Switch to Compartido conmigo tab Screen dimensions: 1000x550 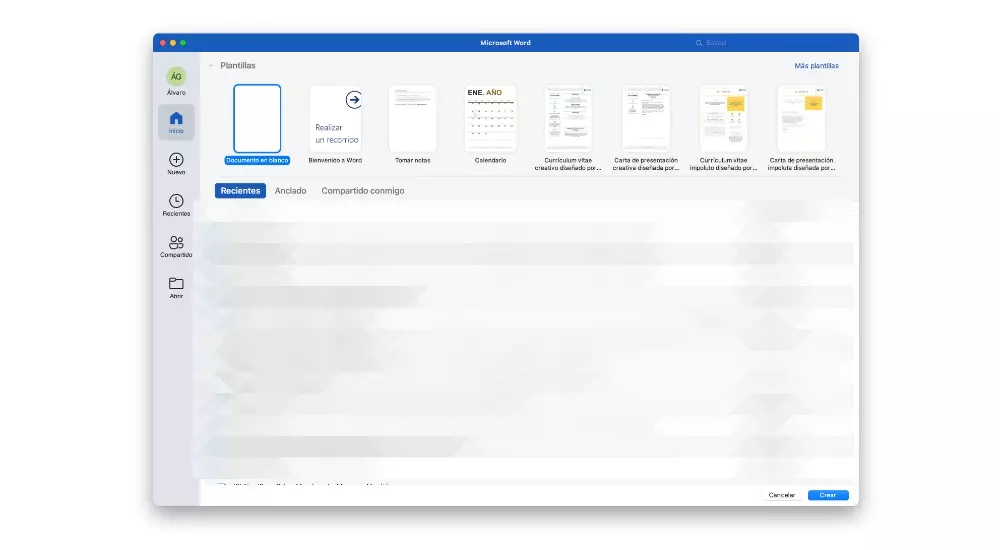coord(363,191)
